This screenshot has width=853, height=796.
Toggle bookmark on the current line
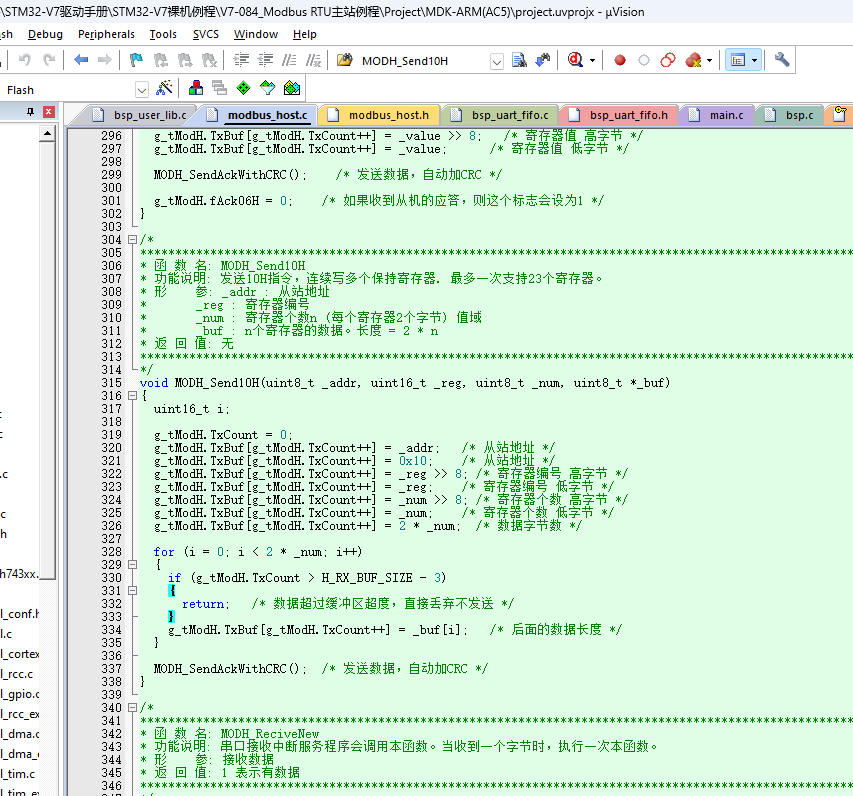[136, 60]
